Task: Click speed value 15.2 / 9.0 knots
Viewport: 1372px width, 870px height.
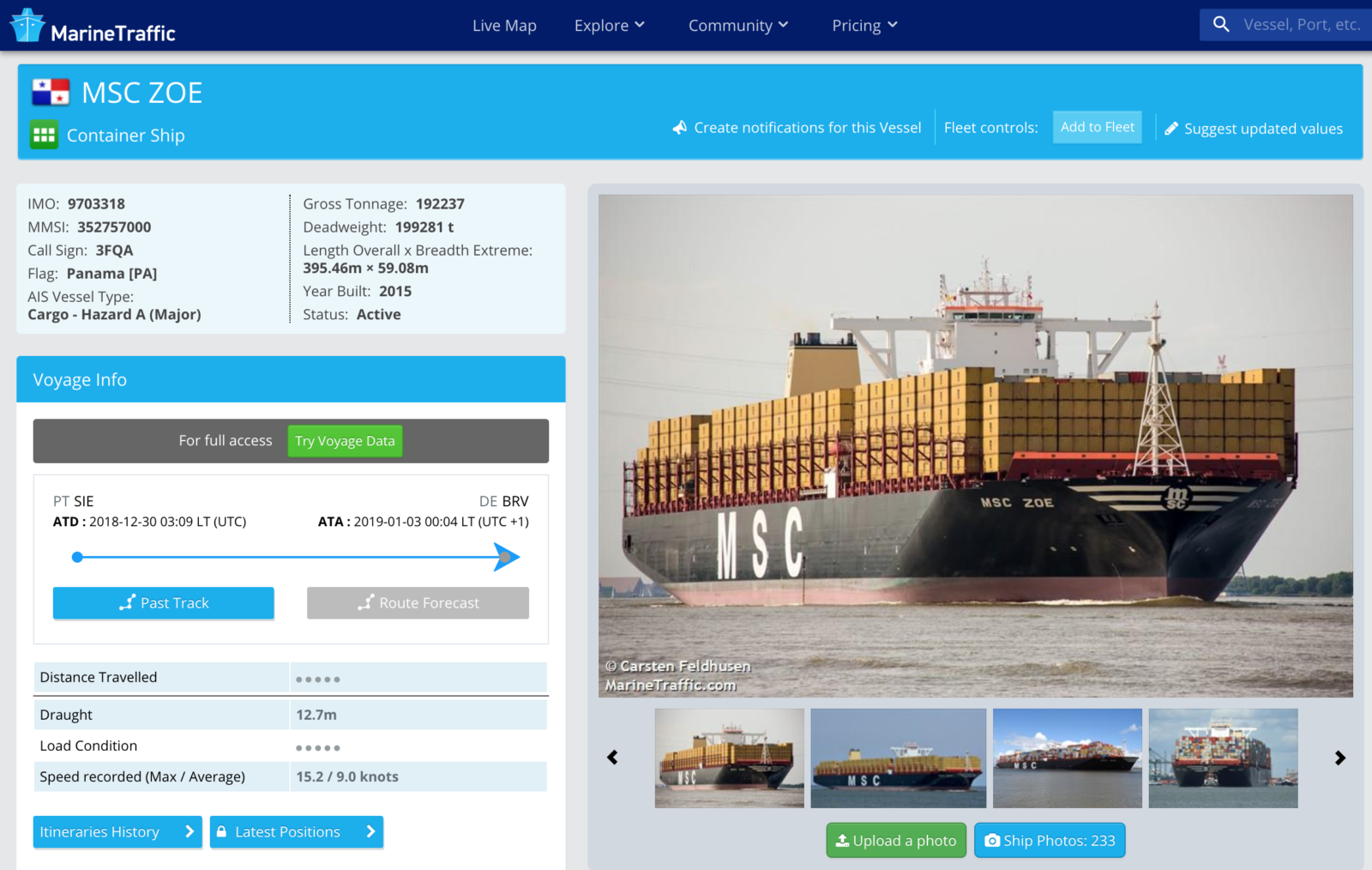Action: (x=347, y=776)
